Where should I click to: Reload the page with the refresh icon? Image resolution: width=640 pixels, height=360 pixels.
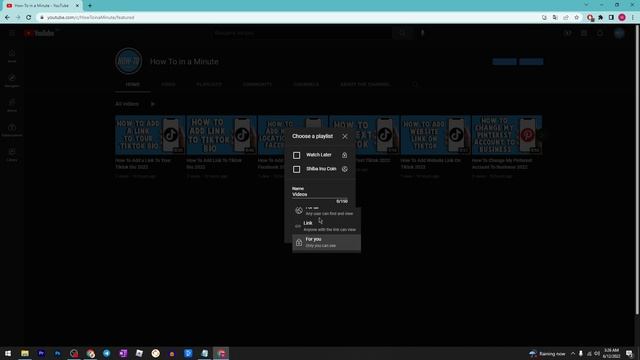pos(29,18)
